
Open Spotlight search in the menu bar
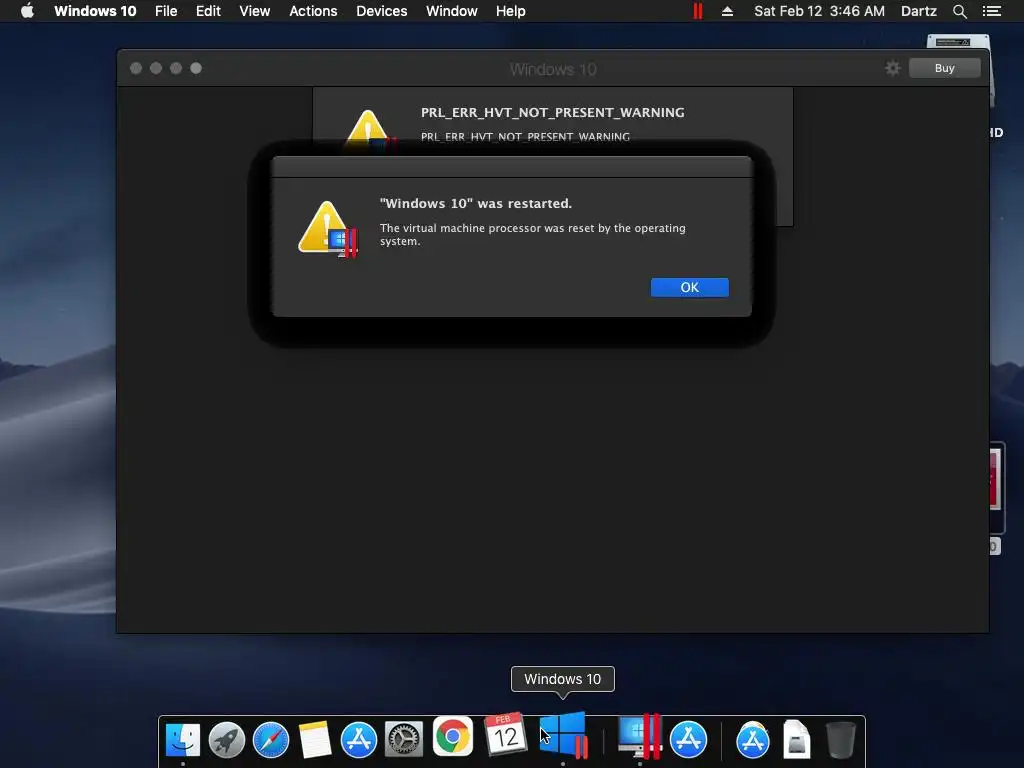click(x=959, y=11)
